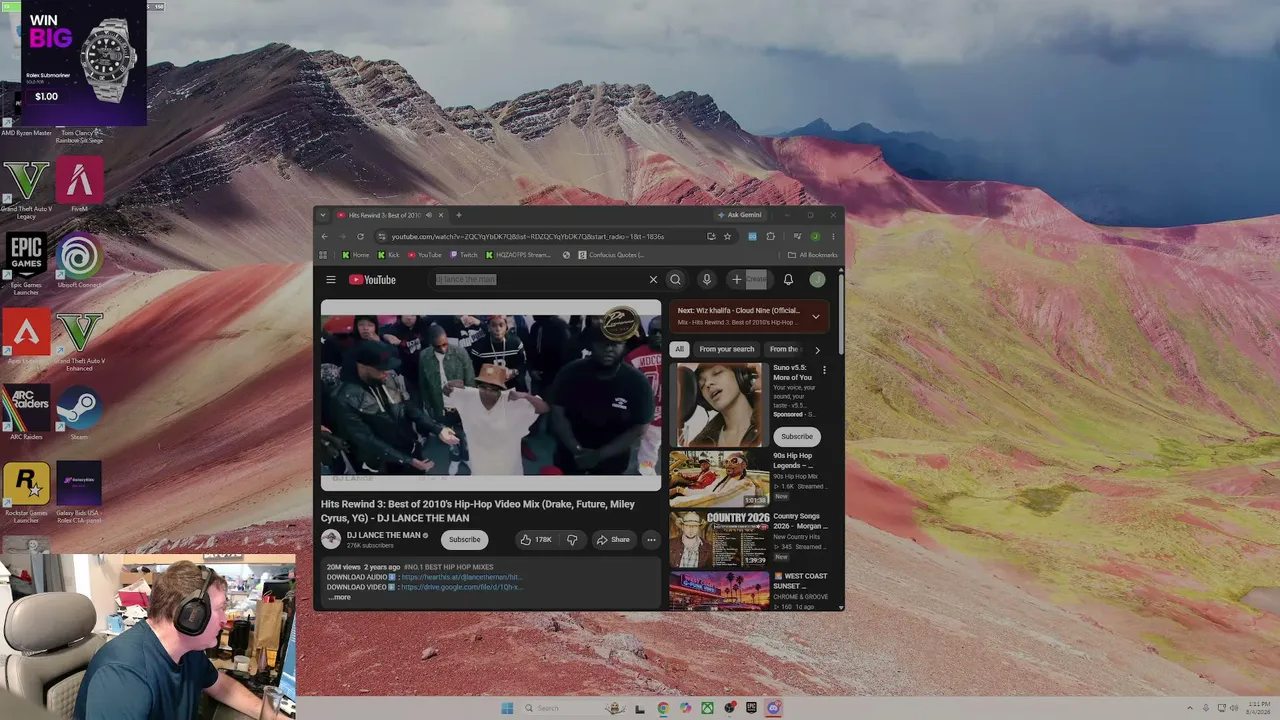The image size is (1280, 720).
Task: Select the From your search chip
Action: (727, 350)
